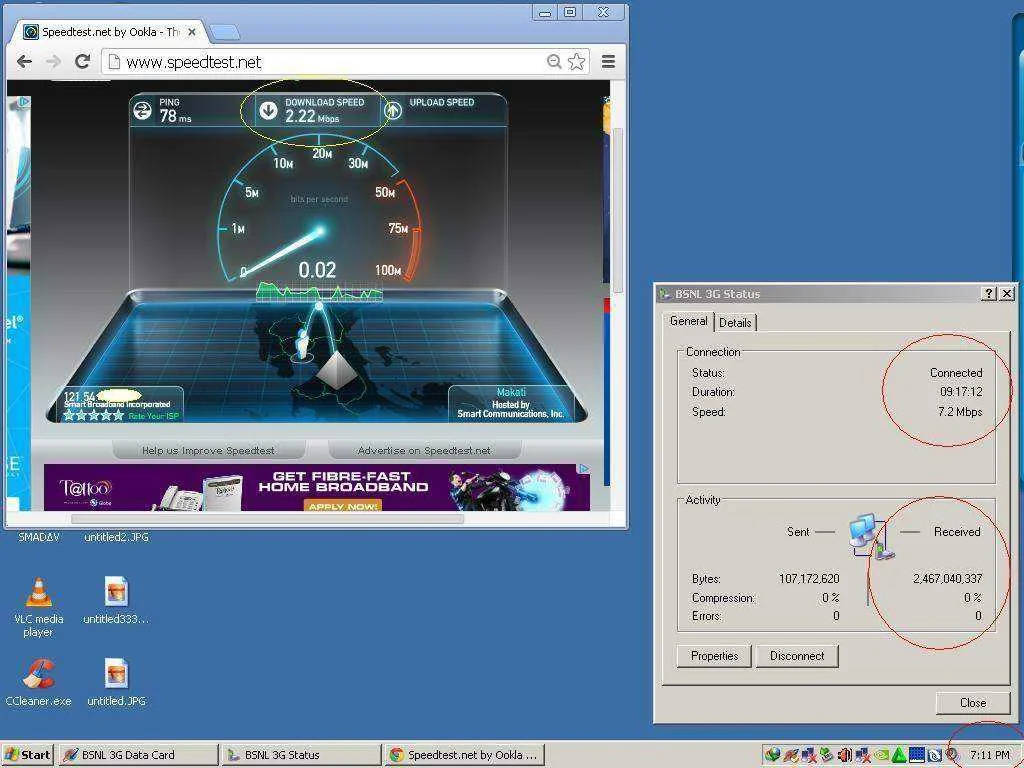This screenshot has height=768, width=1024.
Task: Click the 7.2 Mbps speed value
Action: 959,412
